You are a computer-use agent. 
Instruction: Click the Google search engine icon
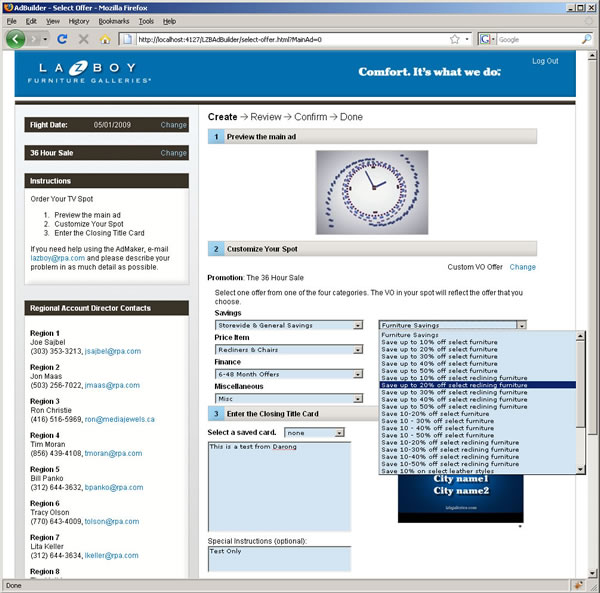(x=487, y=39)
